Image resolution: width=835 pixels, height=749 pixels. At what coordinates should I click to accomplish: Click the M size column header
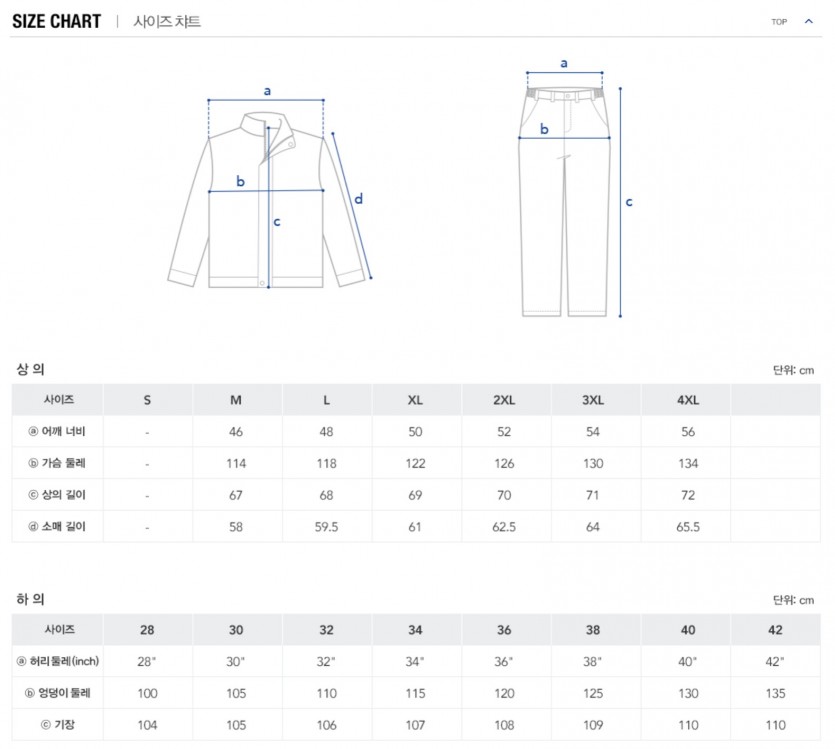click(236, 400)
